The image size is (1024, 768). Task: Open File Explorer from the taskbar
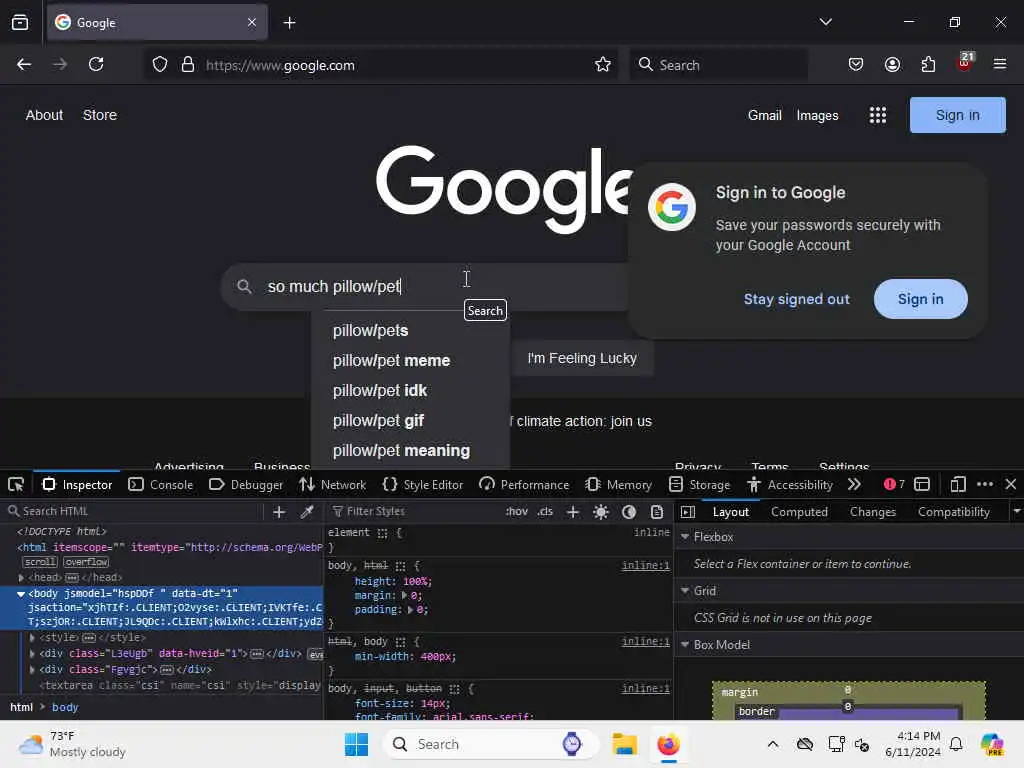tap(624, 744)
